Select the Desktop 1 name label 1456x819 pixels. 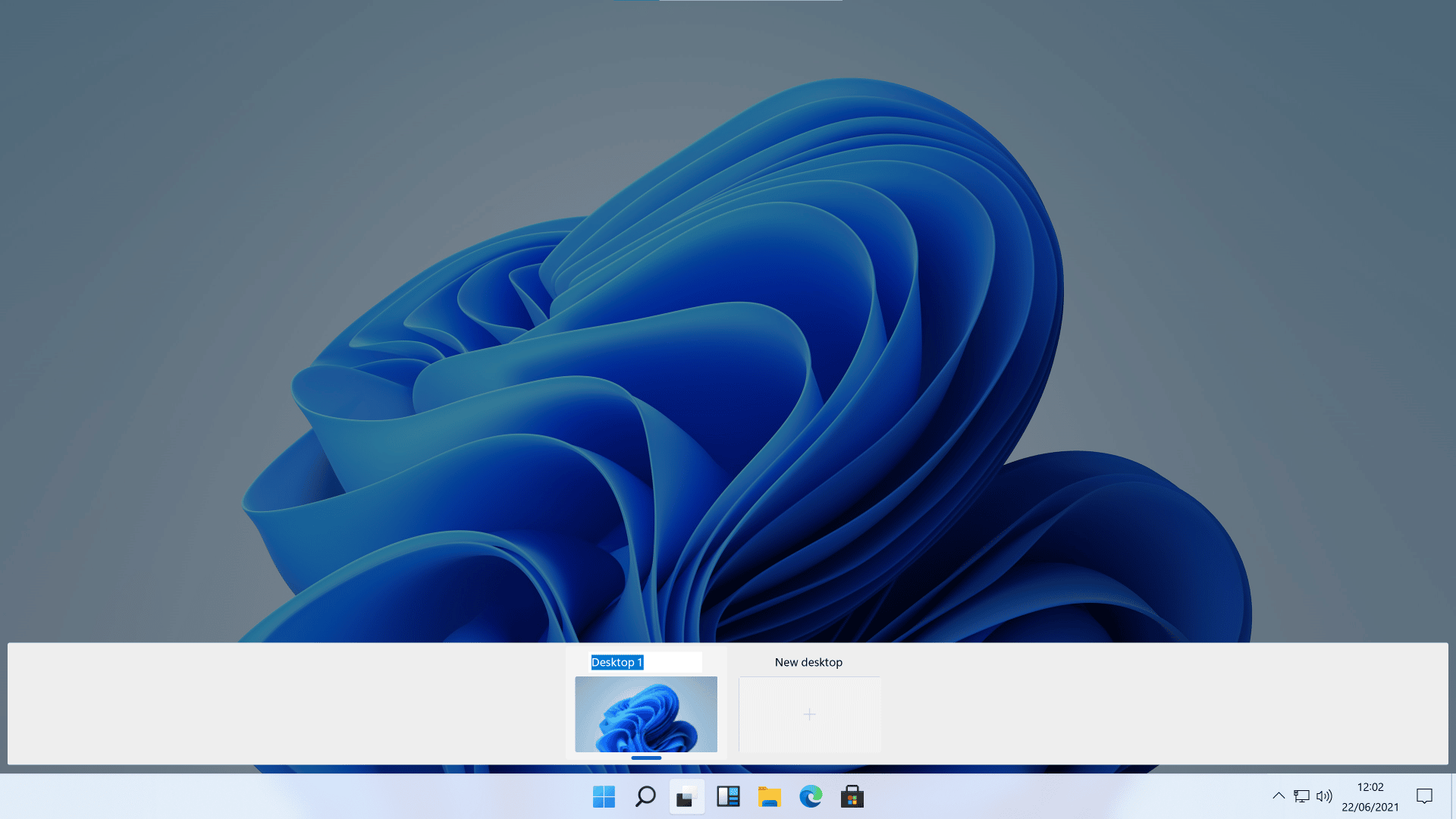(x=617, y=661)
